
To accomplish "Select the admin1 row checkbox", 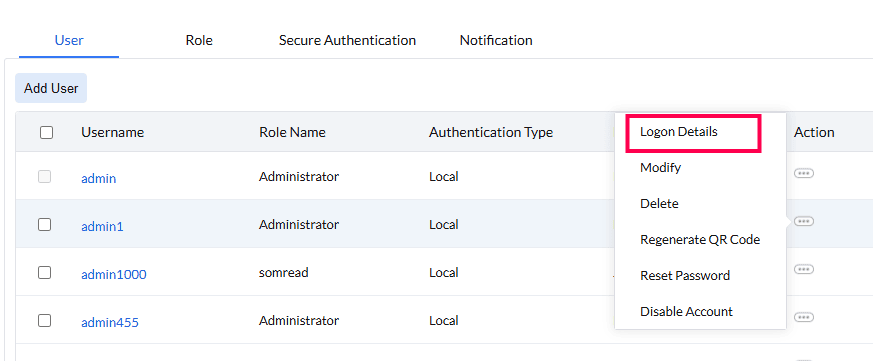I will coord(45,225).
